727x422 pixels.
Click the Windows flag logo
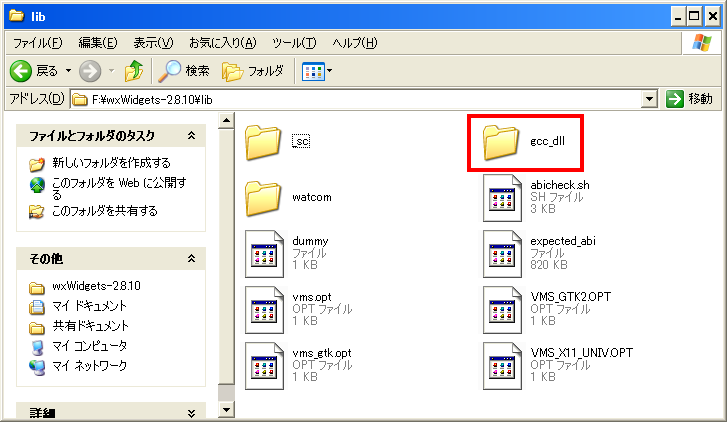pyautogui.click(x=702, y=43)
